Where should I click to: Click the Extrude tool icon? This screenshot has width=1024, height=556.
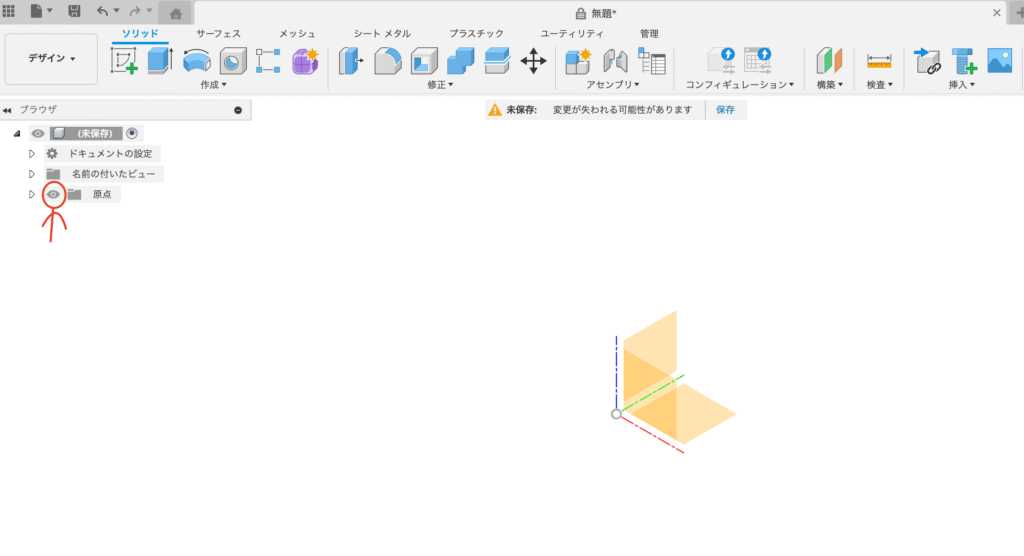pyautogui.click(x=160, y=61)
